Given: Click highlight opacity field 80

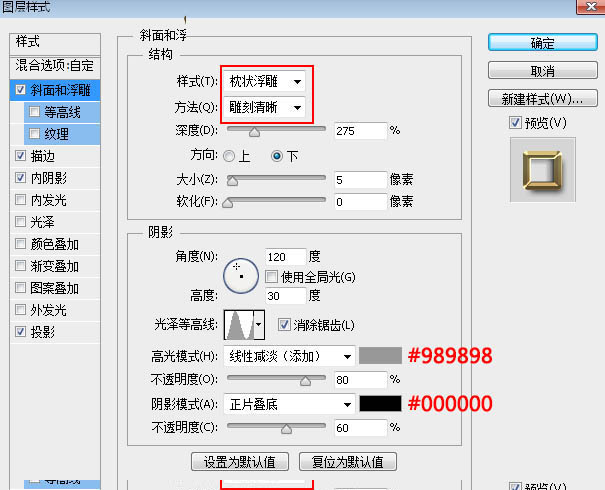Looking at the screenshot, I should (x=360, y=380).
